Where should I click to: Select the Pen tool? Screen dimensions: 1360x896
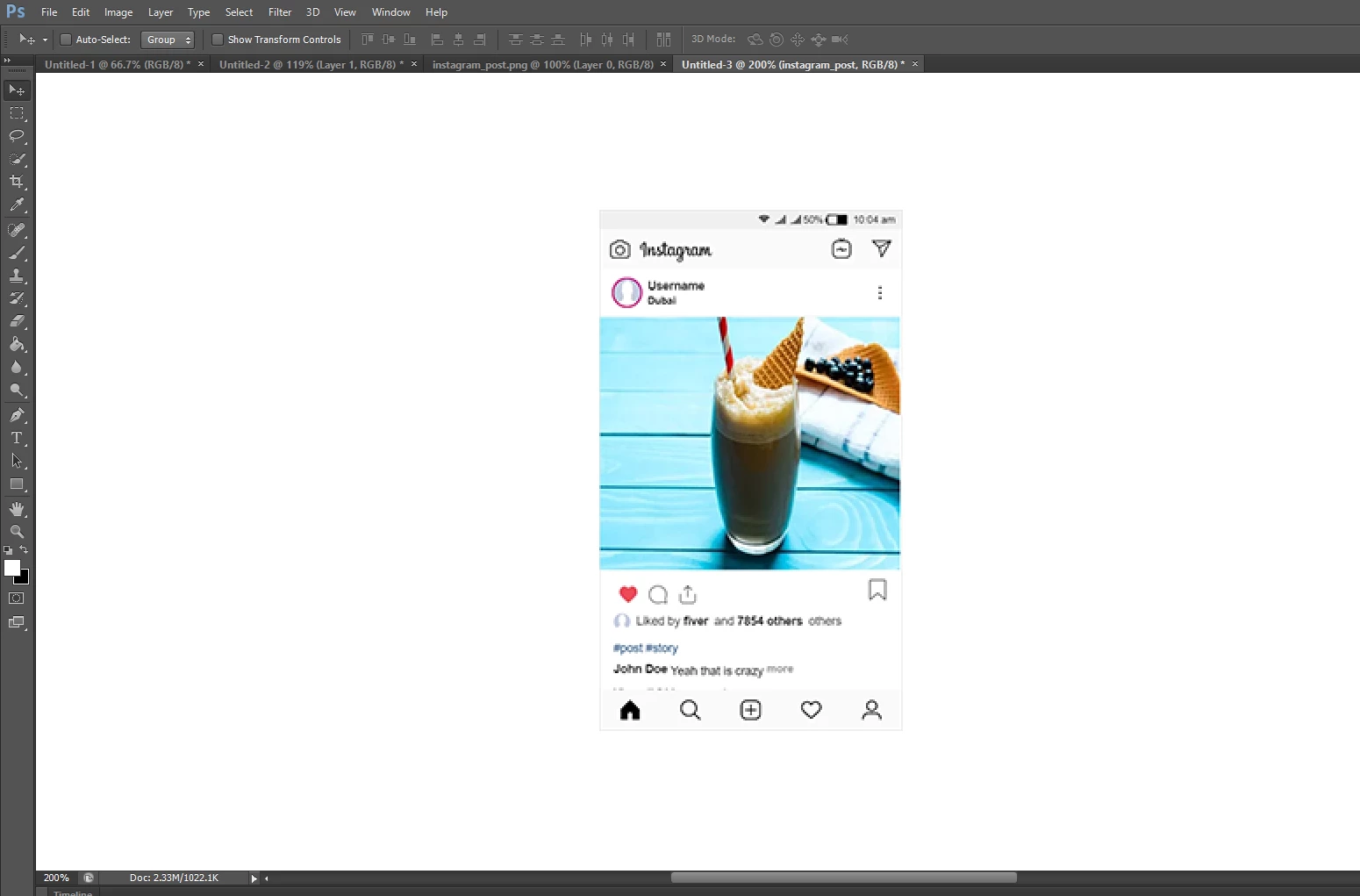17,415
